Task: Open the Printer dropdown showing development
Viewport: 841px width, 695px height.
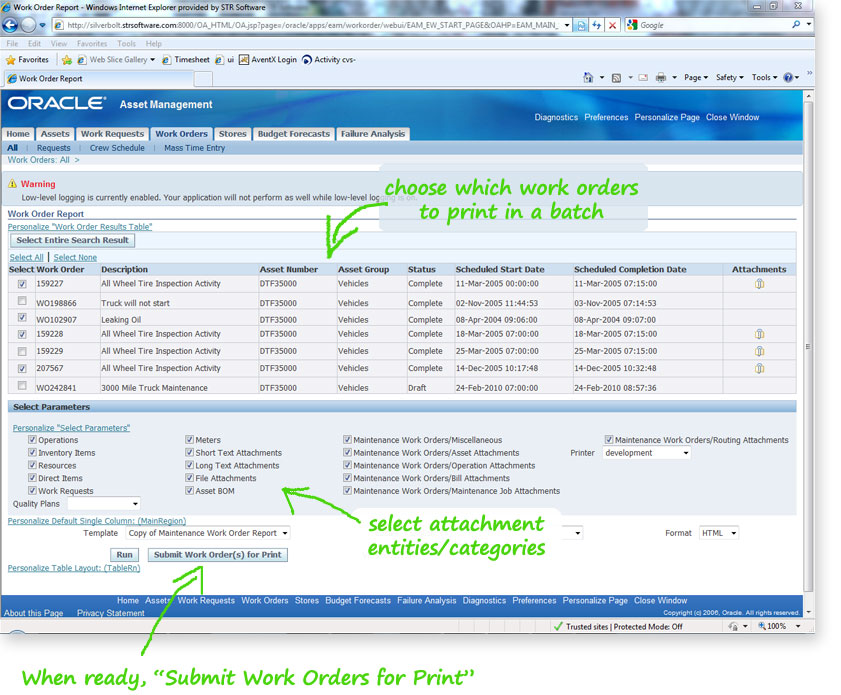Action: (x=646, y=453)
